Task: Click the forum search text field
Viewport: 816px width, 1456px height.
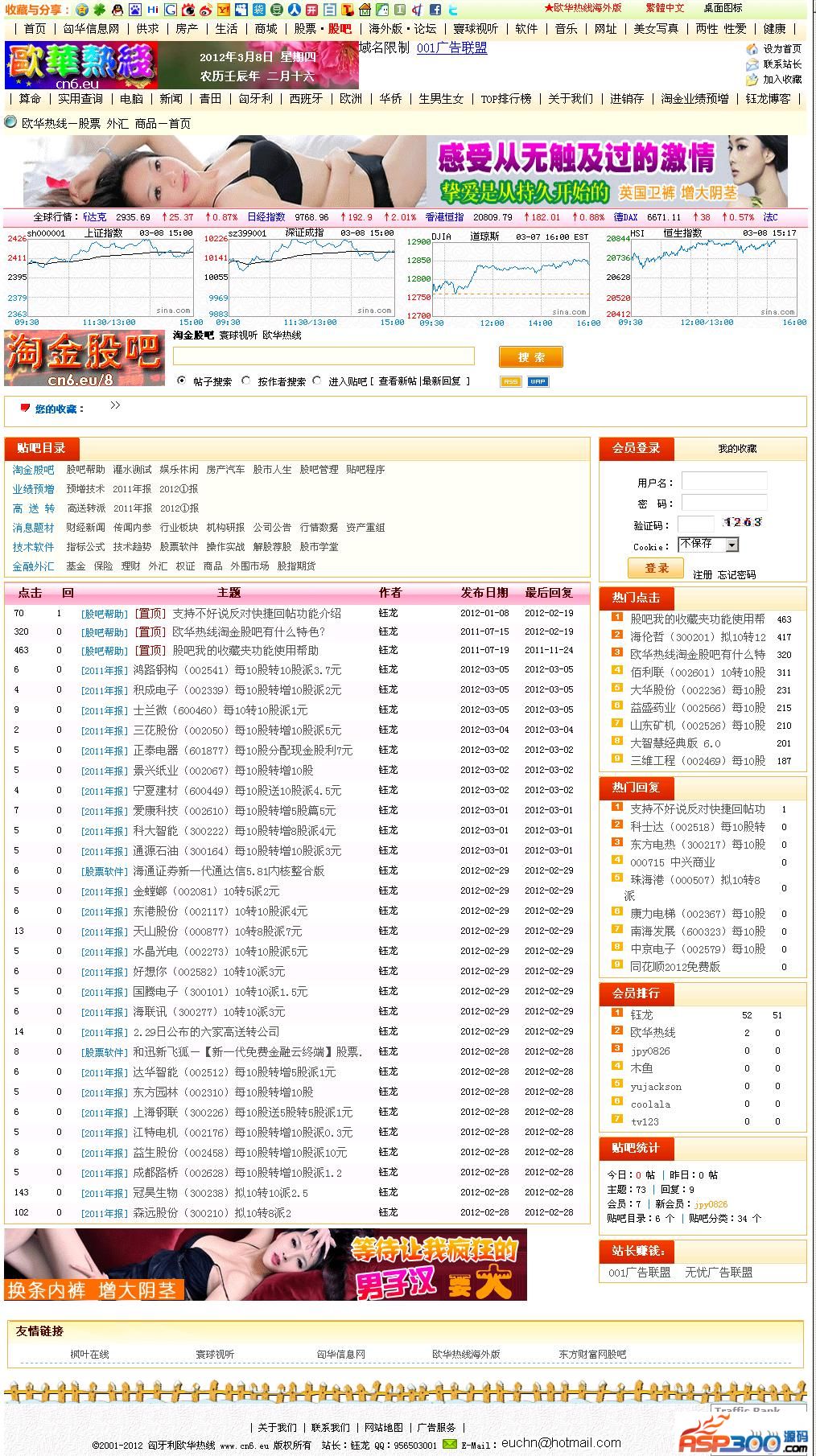Action: [324, 356]
